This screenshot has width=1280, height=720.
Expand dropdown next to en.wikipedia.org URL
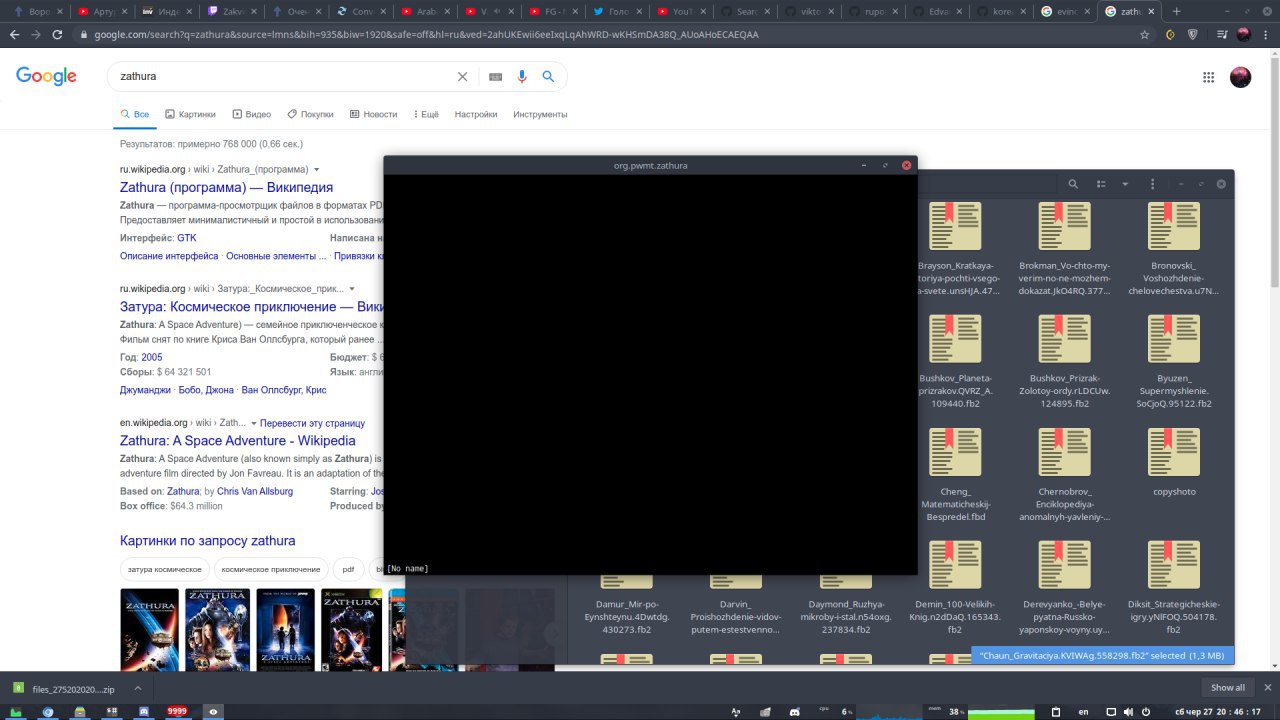click(x=254, y=423)
